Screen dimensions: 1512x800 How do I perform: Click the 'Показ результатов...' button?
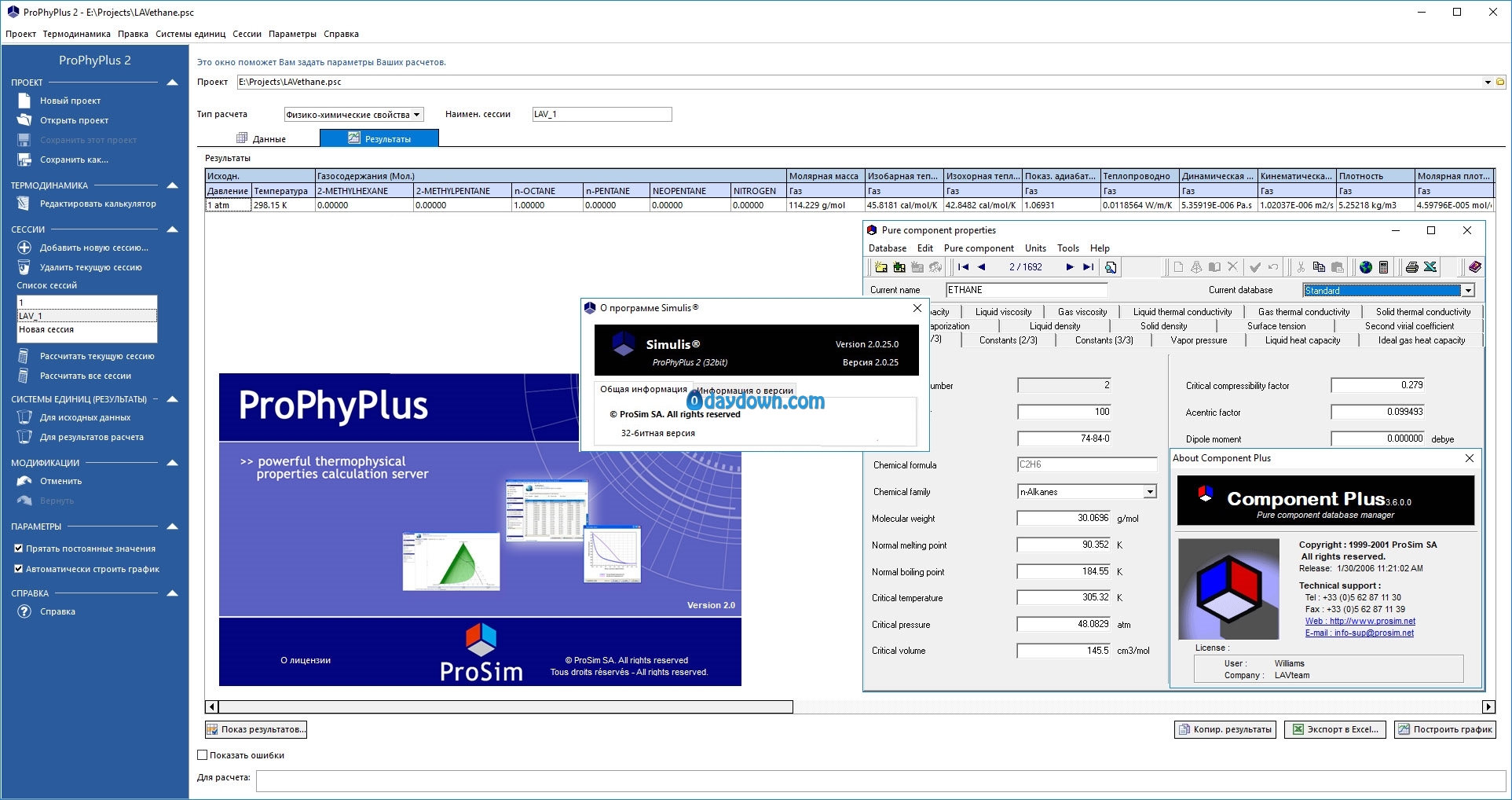[x=256, y=730]
